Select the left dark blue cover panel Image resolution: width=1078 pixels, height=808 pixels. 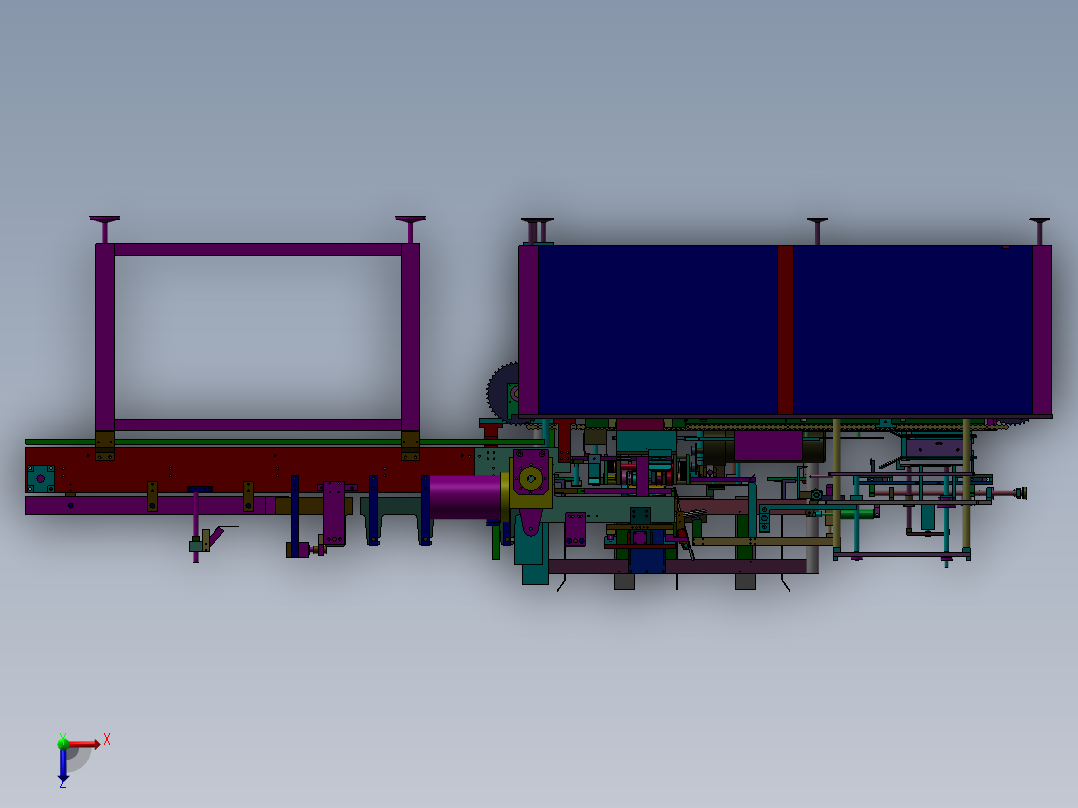click(x=657, y=330)
